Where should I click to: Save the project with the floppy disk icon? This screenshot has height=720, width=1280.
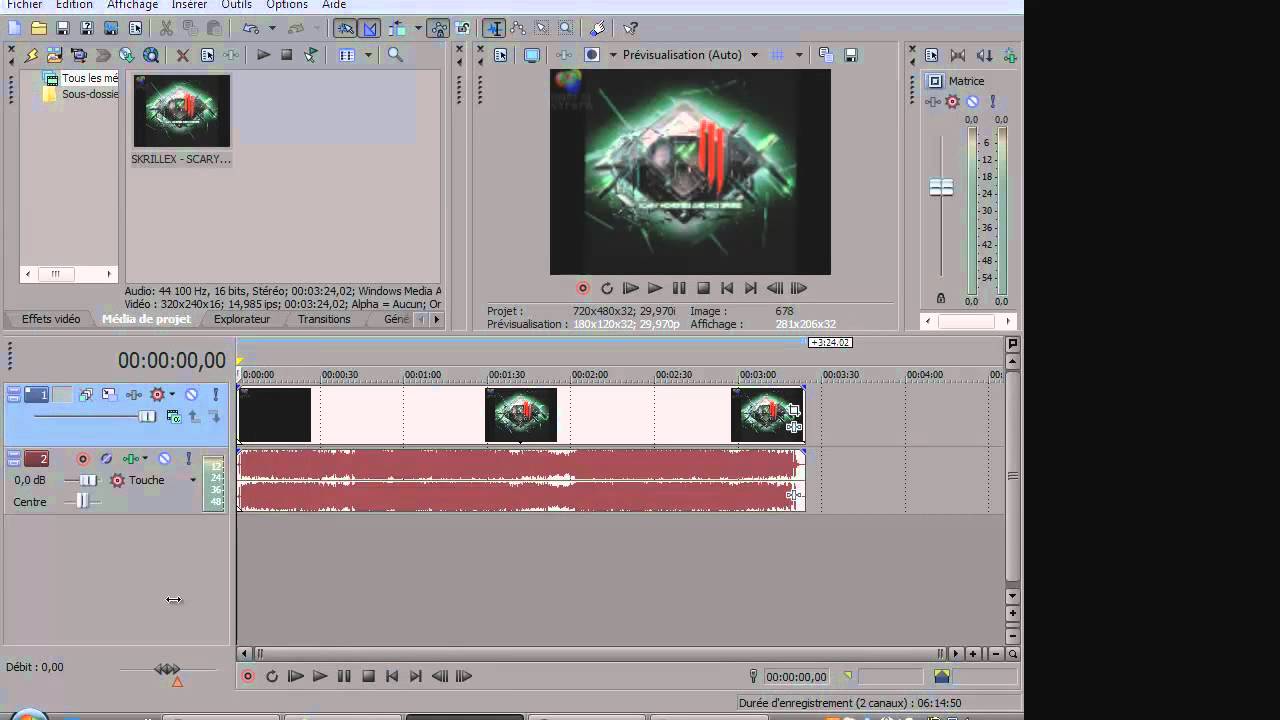(x=62, y=28)
